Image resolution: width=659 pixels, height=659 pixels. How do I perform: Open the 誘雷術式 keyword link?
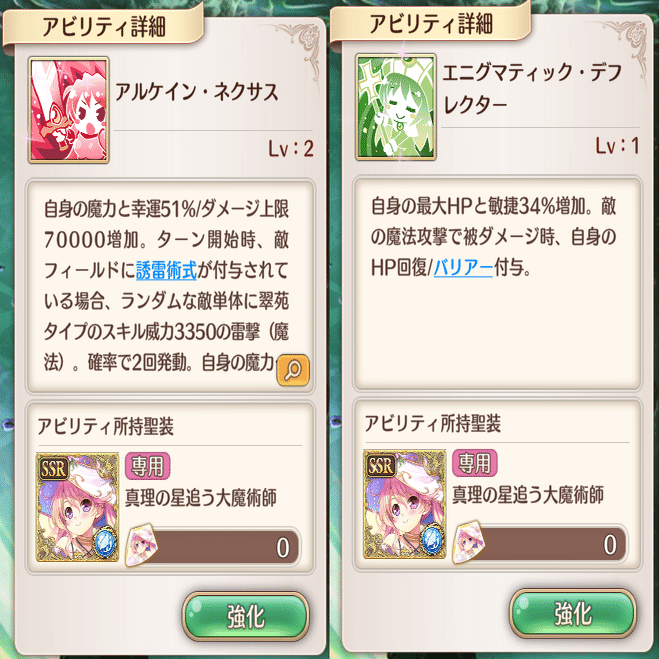166,270
